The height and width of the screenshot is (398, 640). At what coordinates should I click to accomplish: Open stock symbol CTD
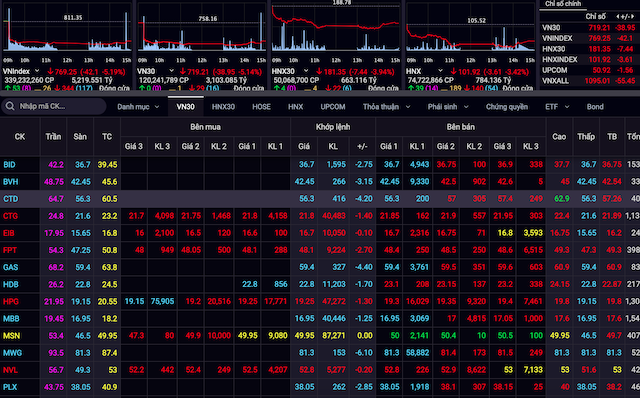[11, 199]
